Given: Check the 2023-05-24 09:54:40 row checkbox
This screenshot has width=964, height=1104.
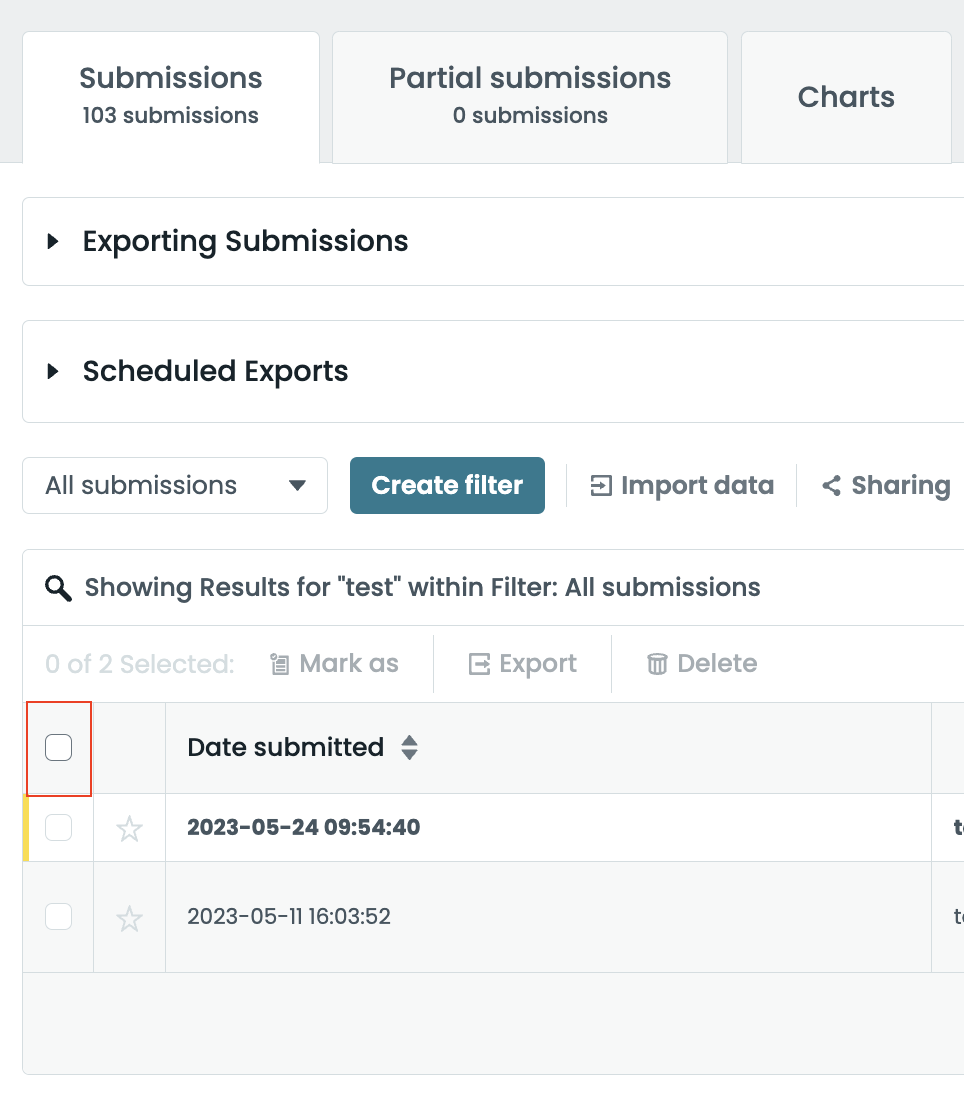Looking at the screenshot, I should 59,827.
